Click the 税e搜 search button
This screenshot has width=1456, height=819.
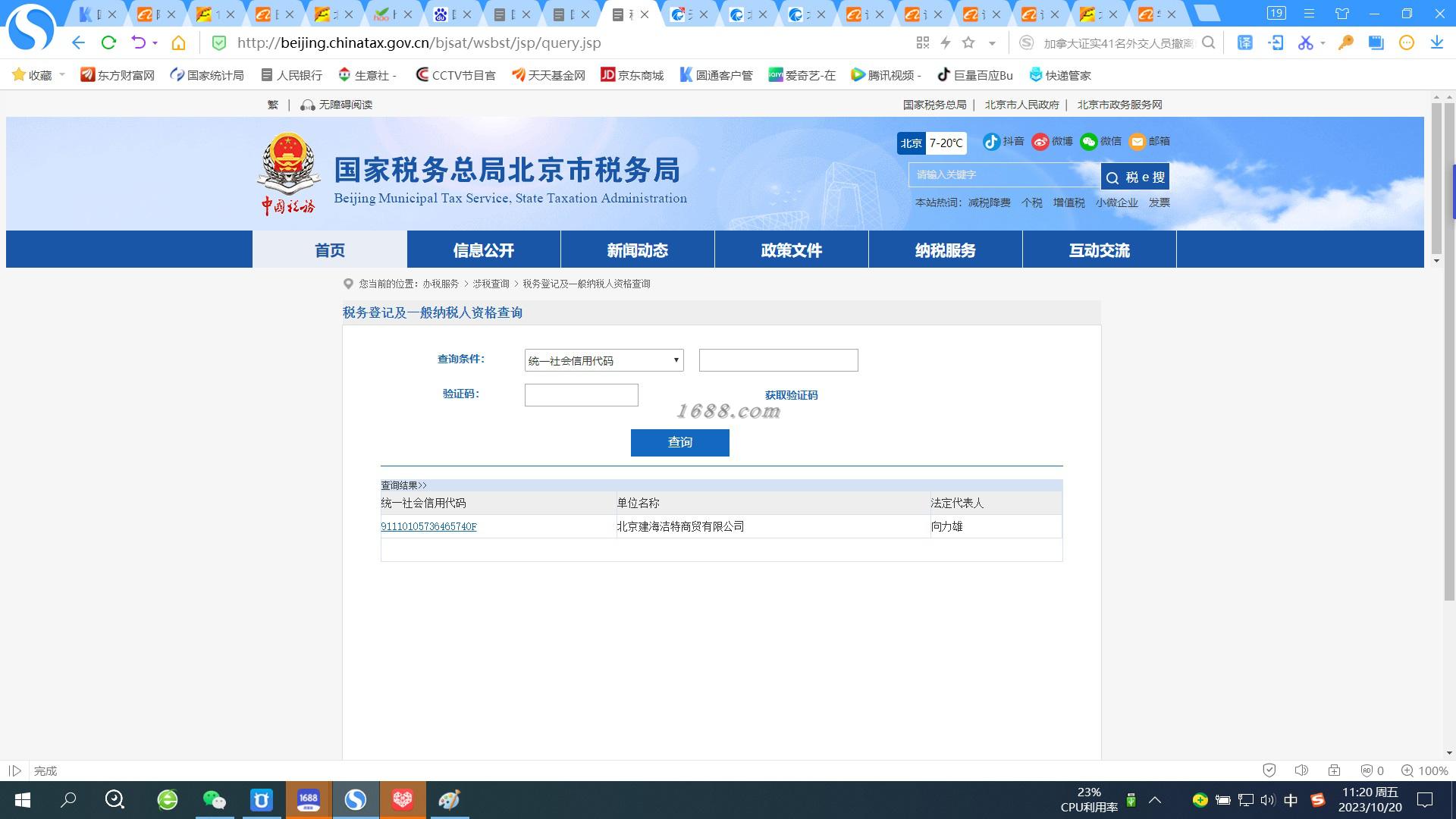pos(1135,177)
